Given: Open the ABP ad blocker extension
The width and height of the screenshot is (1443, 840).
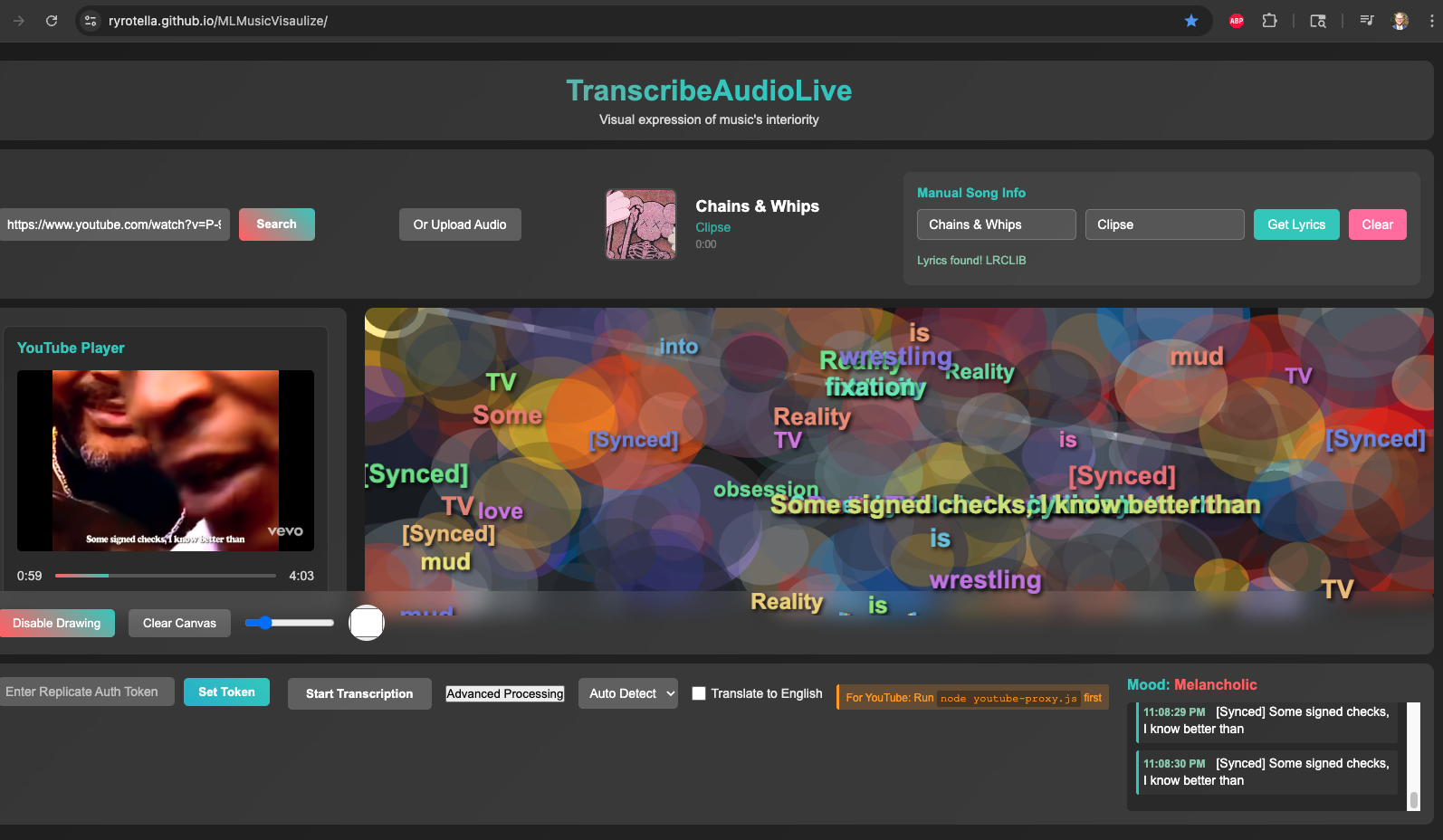Looking at the screenshot, I should pyautogui.click(x=1237, y=21).
